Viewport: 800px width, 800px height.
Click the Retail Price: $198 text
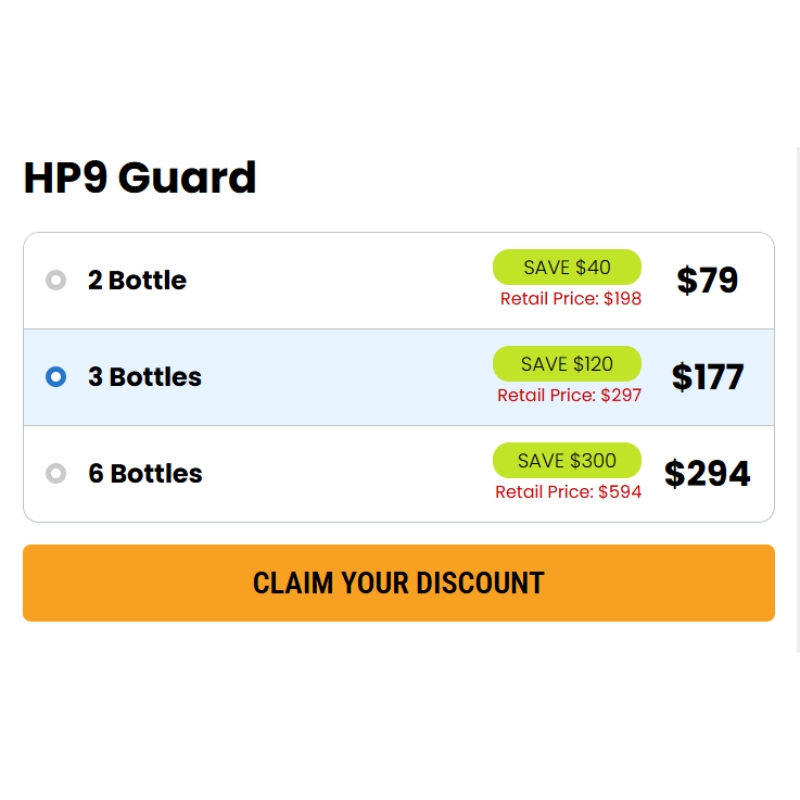[x=570, y=298]
